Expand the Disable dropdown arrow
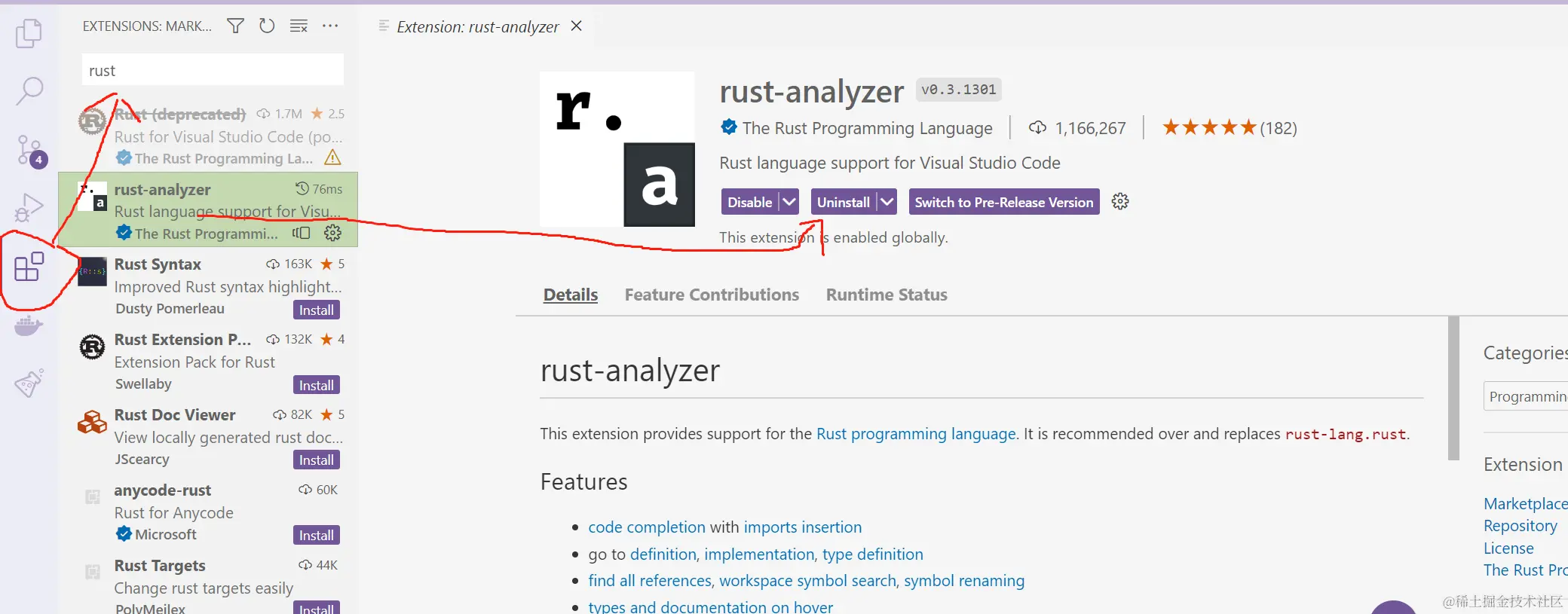 click(789, 202)
